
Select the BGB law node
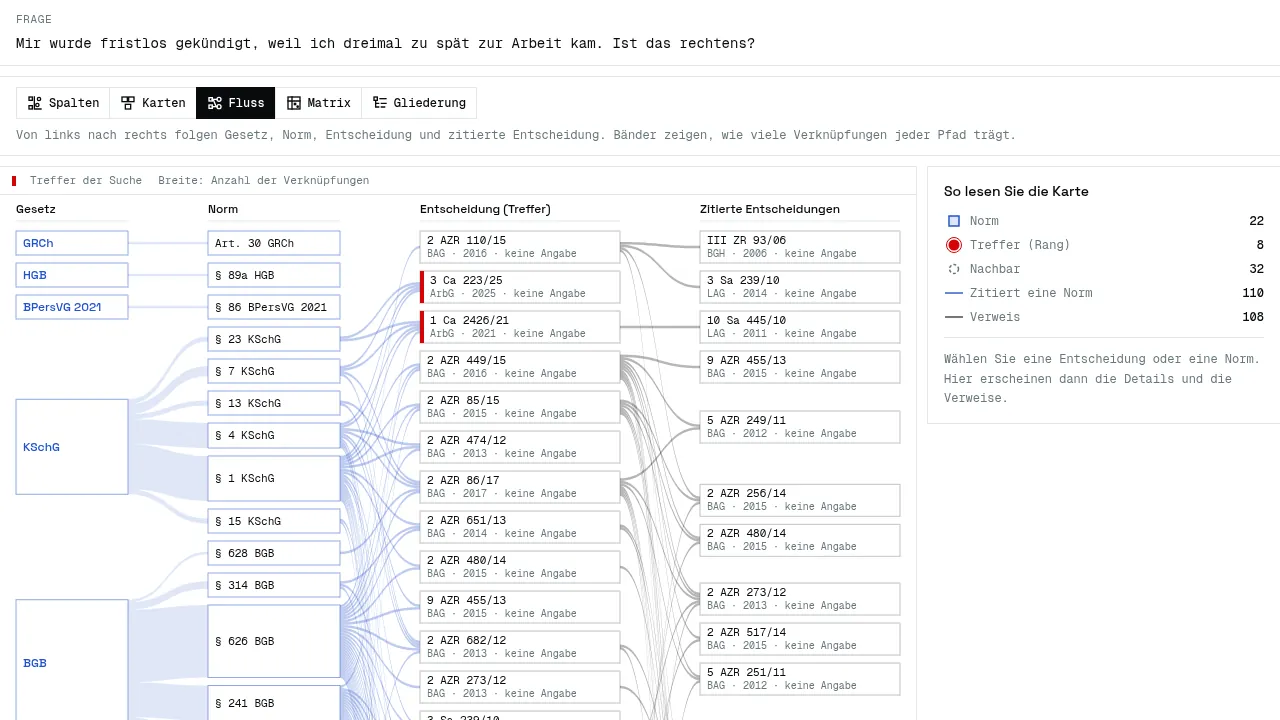(x=72, y=660)
